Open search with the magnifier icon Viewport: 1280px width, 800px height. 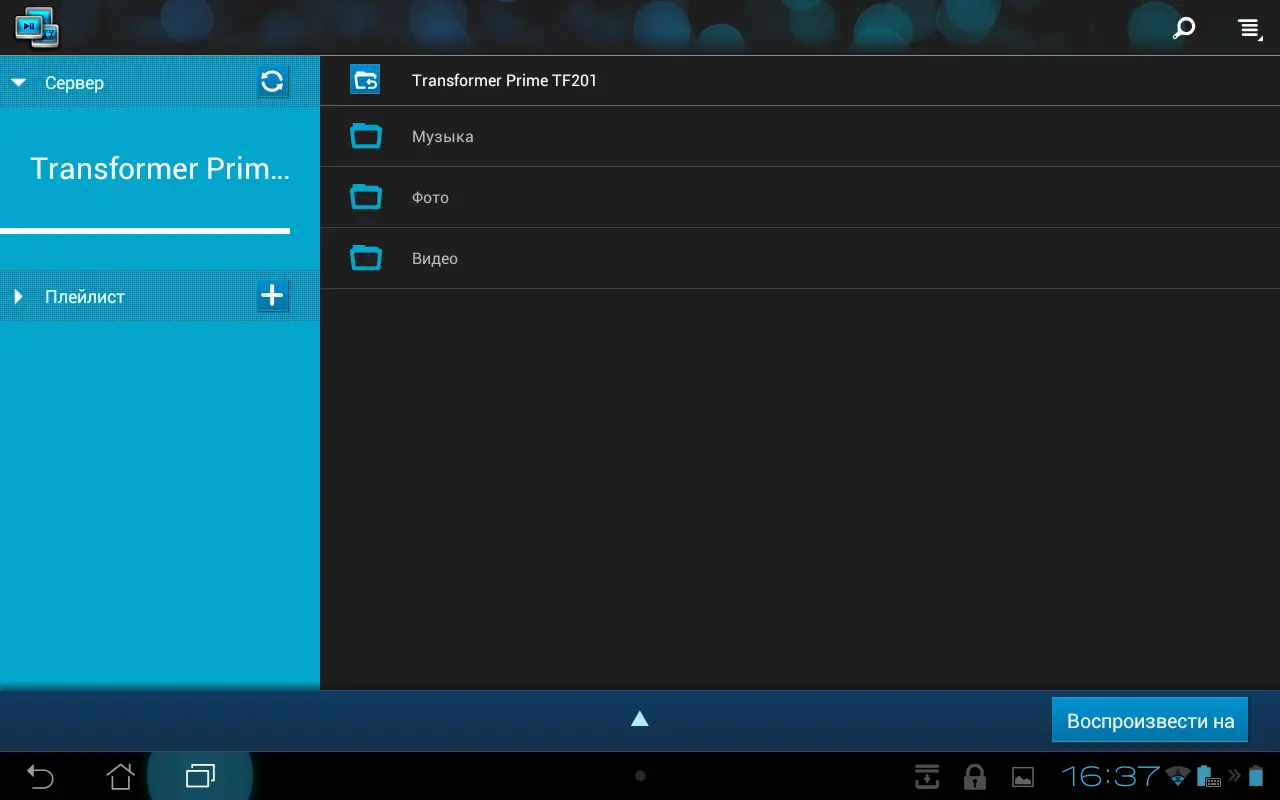[1184, 28]
